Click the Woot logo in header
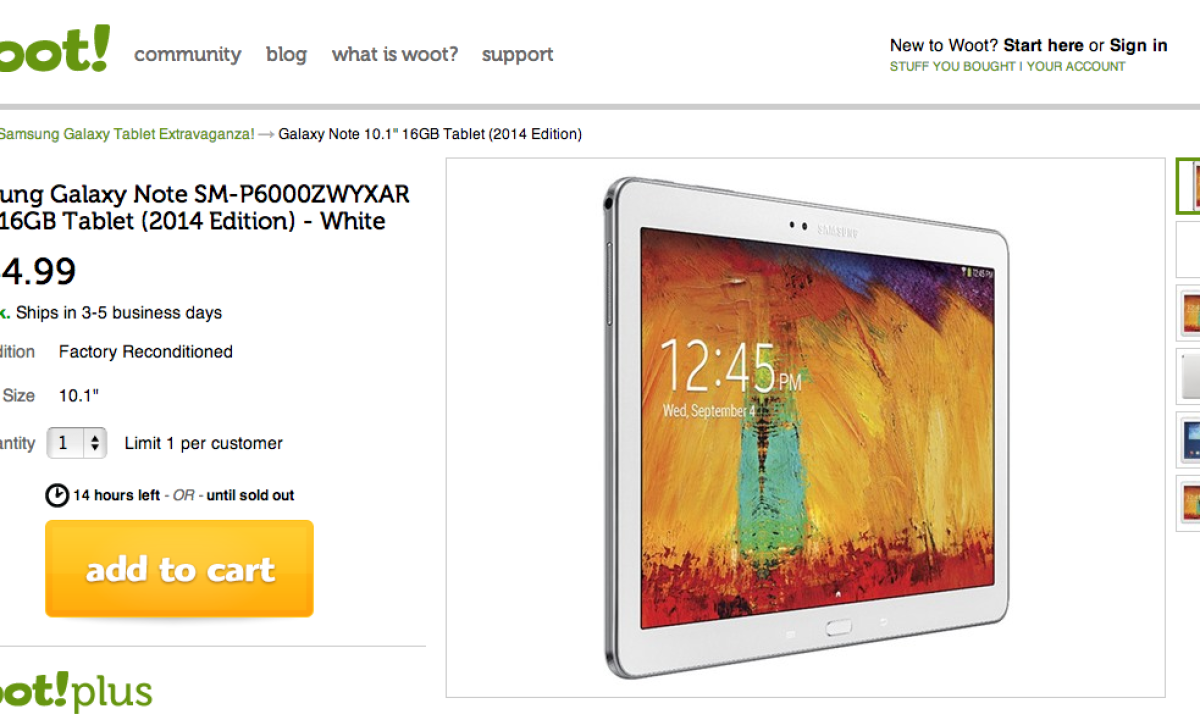The height and width of the screenshot is (720, 1200). click(52, 50)
